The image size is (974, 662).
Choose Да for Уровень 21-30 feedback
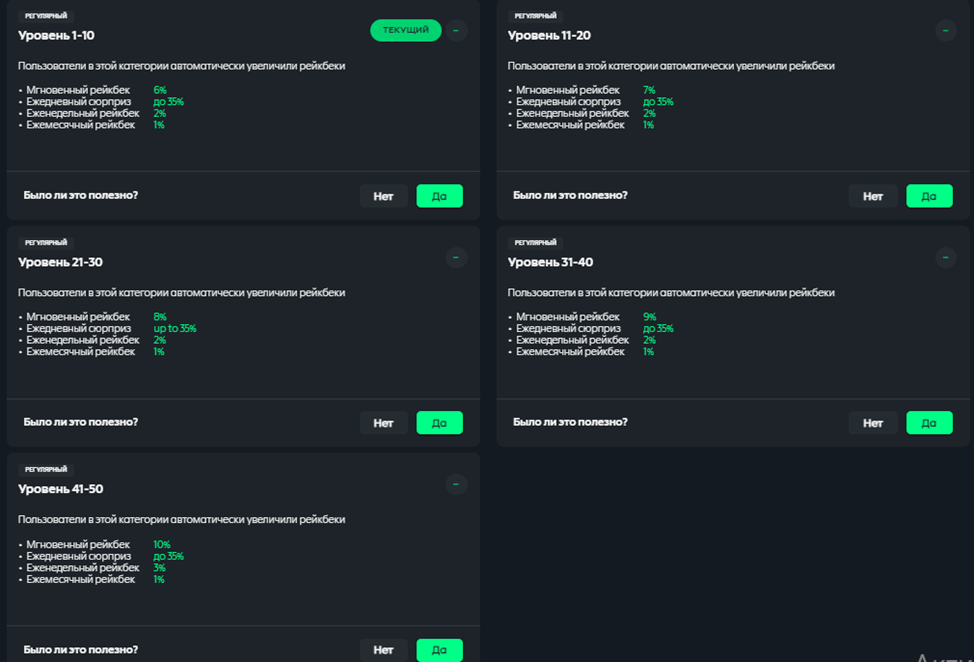click(x=439, y=423)
